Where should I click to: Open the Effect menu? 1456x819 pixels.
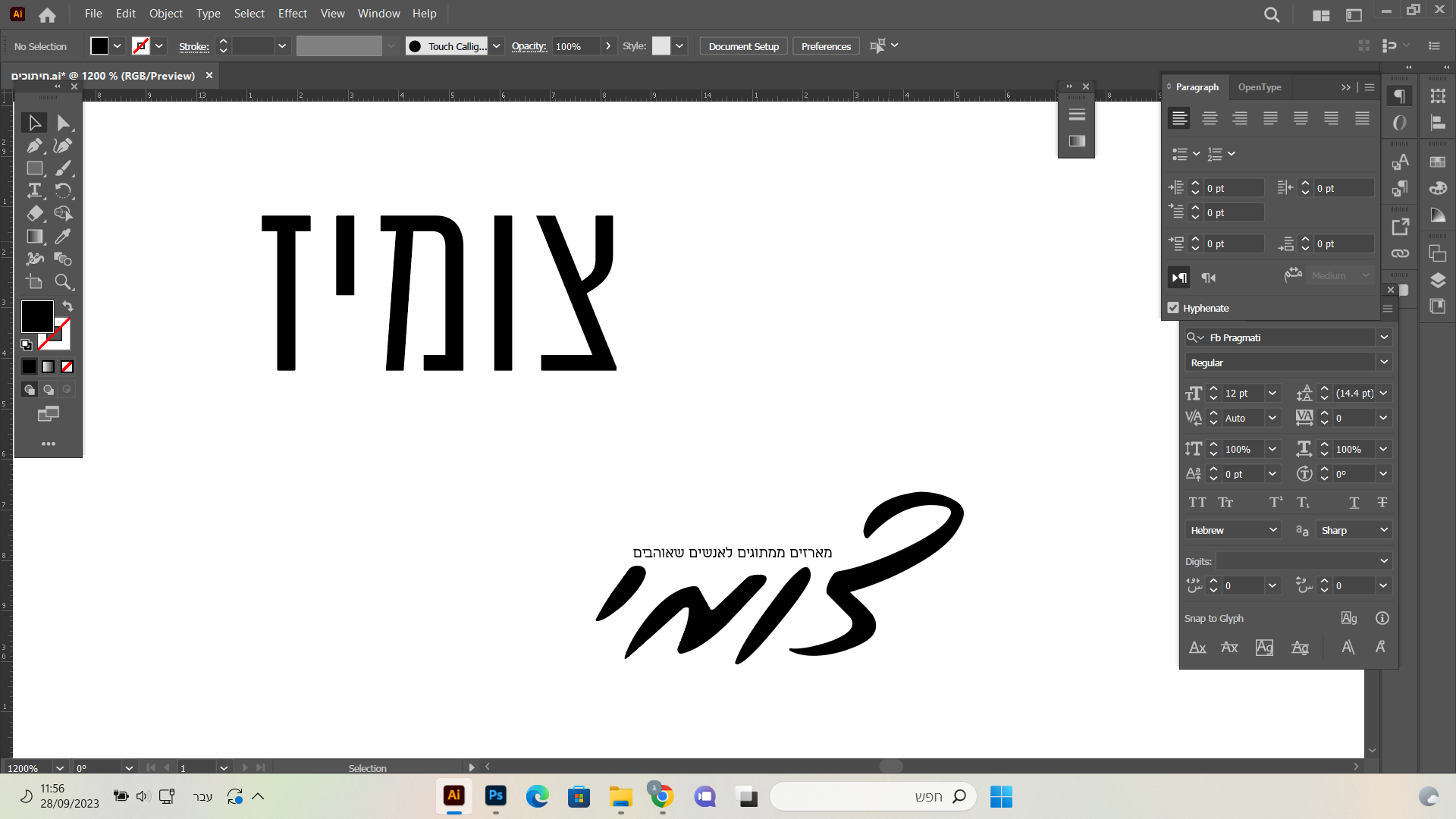tap(292, 13)
